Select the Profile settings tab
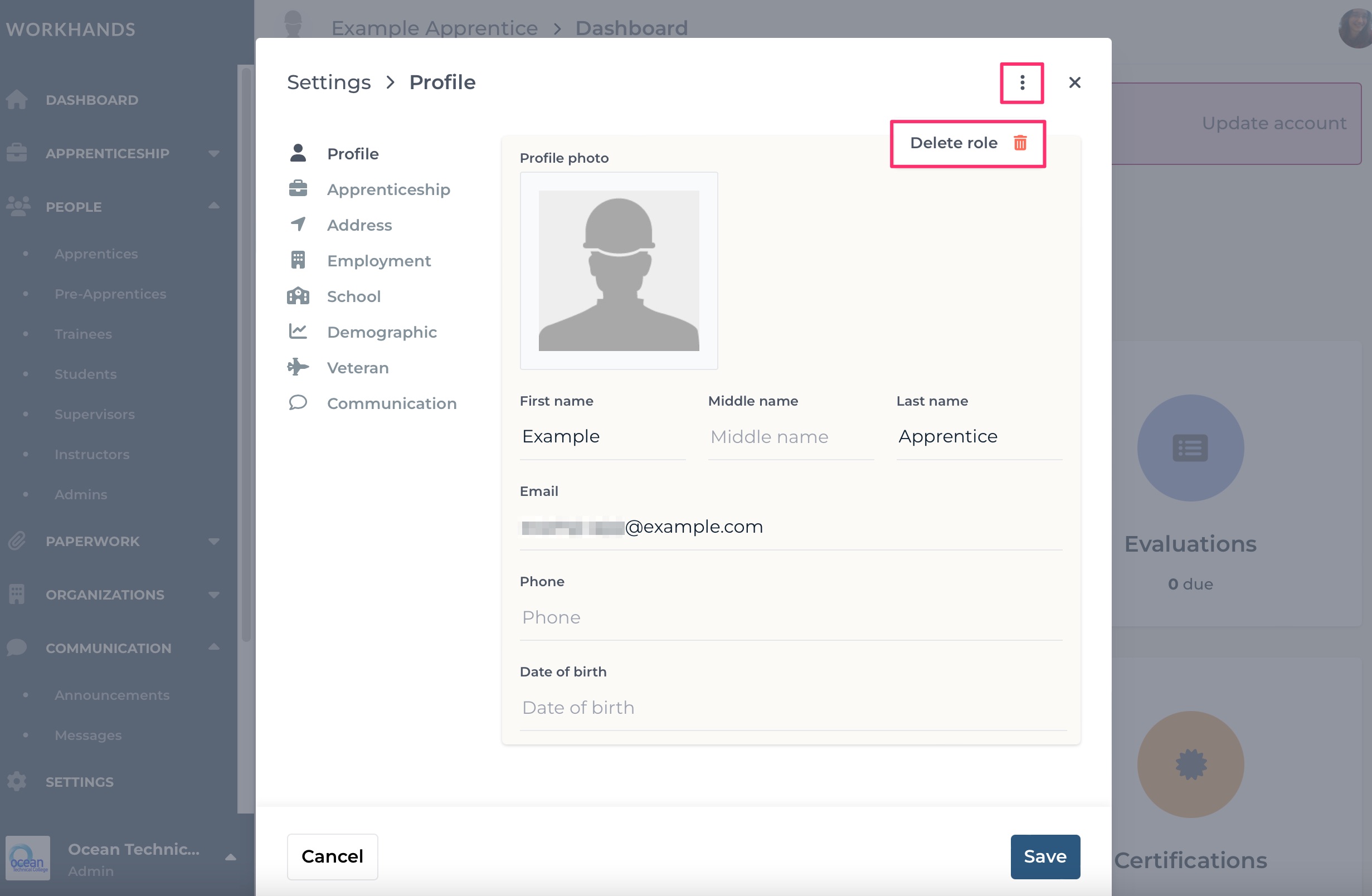This screenshot has width=1372, height=896. pyautogui.click(x=352, y=154)
